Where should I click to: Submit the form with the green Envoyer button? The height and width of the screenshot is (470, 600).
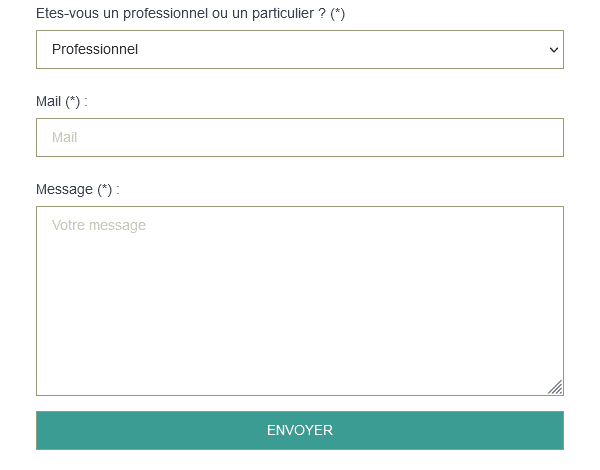pos(299,430)
